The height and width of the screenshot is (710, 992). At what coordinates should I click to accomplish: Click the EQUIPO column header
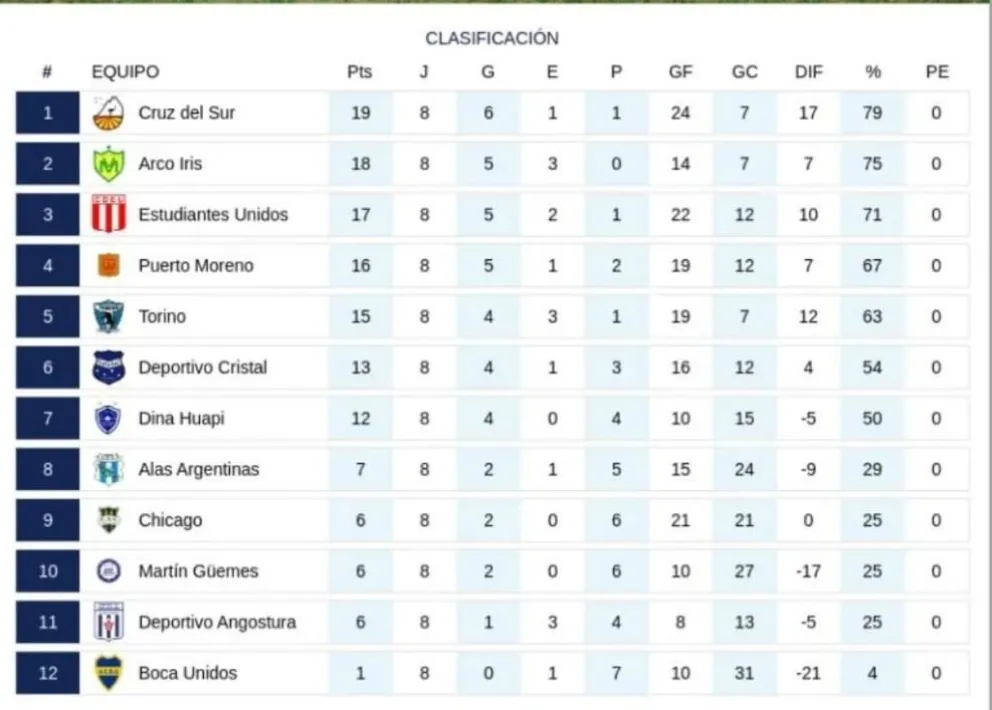click(125, 72)
